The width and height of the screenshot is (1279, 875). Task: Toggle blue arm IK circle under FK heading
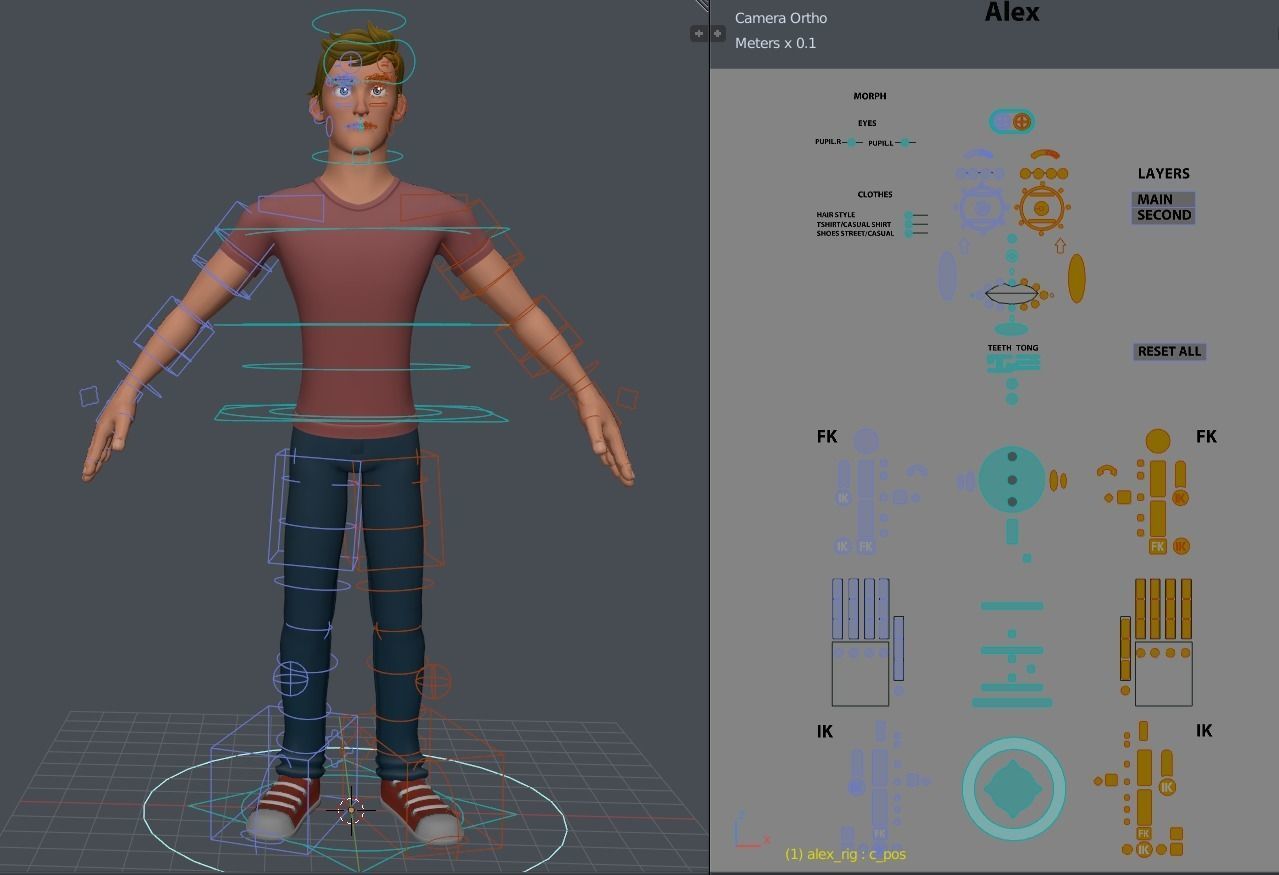pos(843,497)
